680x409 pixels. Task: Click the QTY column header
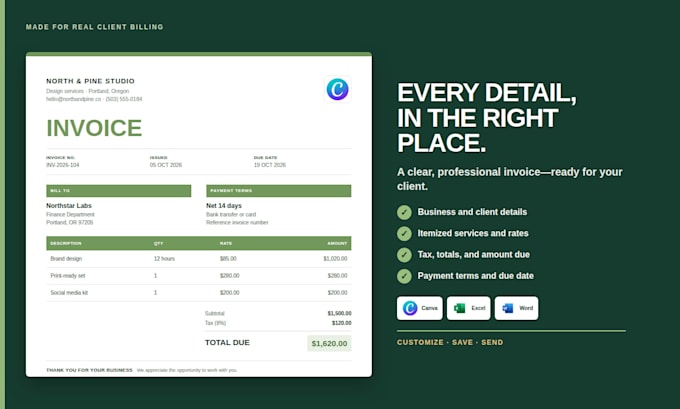(x=158, y=243)
